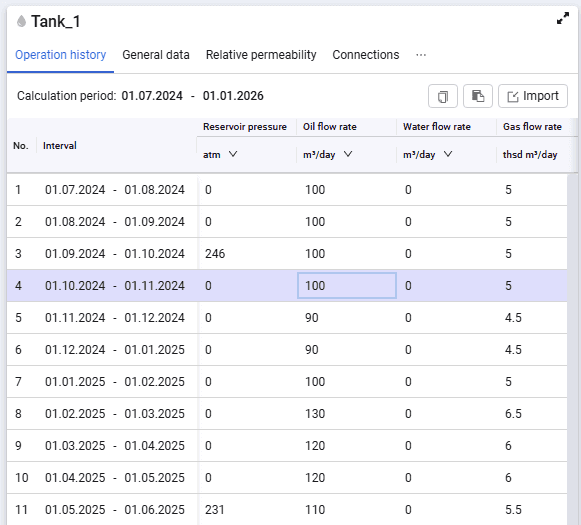Click gas flow rate 5.5 in row 11
This screenshot has width=581, height=525.
[x=513, y=510]
